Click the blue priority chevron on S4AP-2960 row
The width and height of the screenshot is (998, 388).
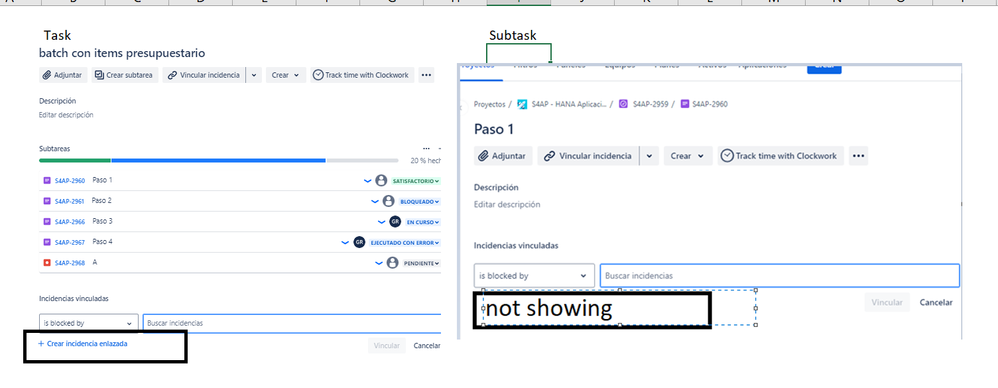pos(367,181)
